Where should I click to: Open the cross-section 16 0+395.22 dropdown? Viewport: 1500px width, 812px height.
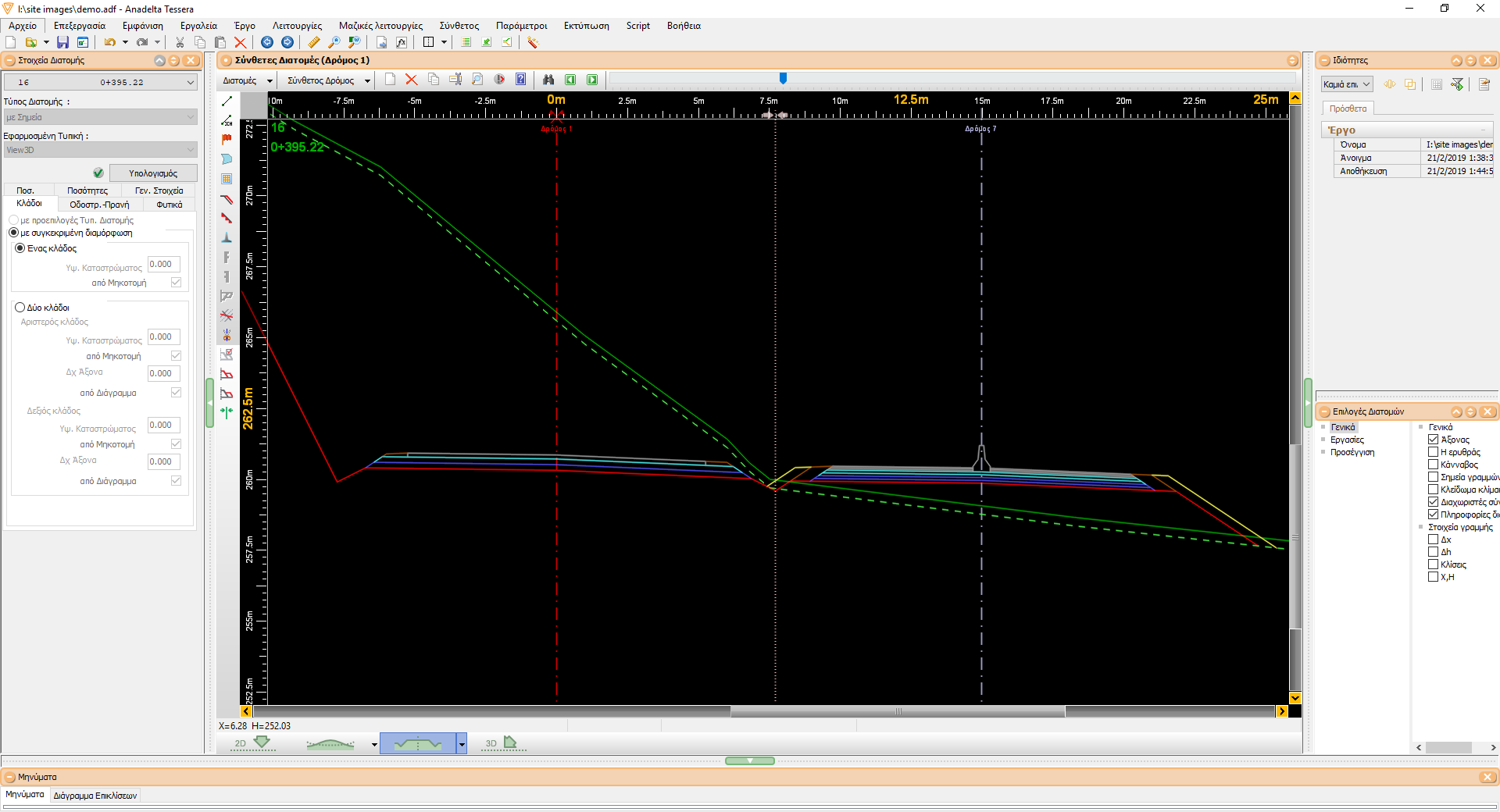100,82
